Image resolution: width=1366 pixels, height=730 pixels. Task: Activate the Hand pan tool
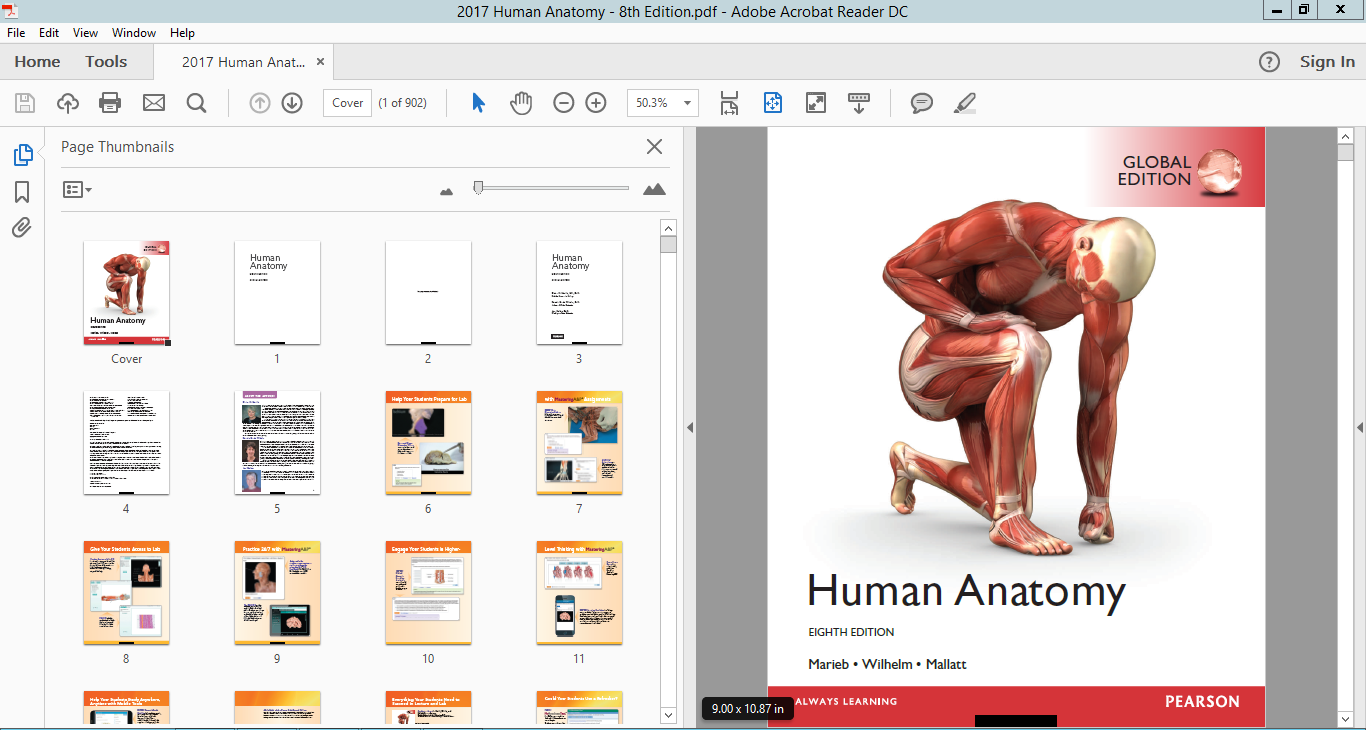click(x=521, y=103)
